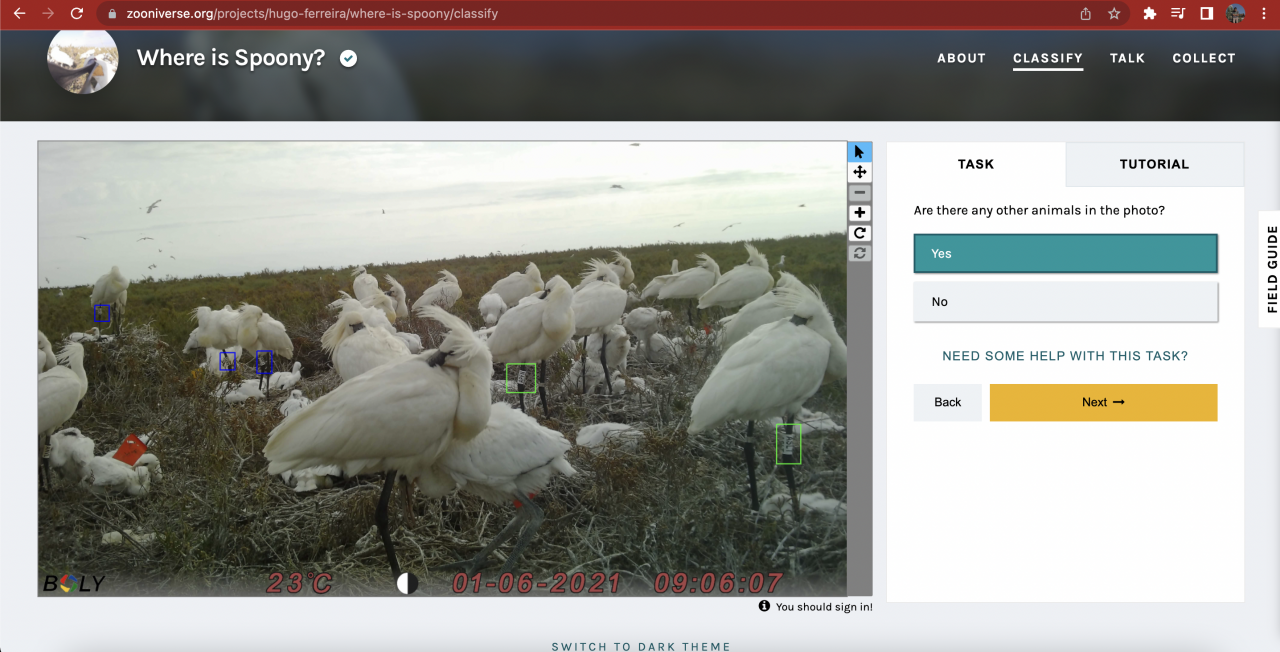
Task: Select the pan/move image tool
Action: click(x=859, y=172)
